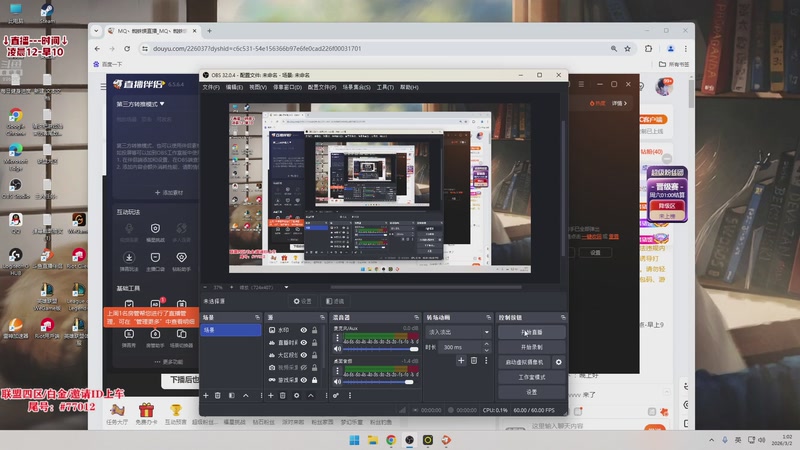Screen dimensions: 800x450
Task: Open Chrome tab search dropdown arrow
Action: [x=96, y=31]
